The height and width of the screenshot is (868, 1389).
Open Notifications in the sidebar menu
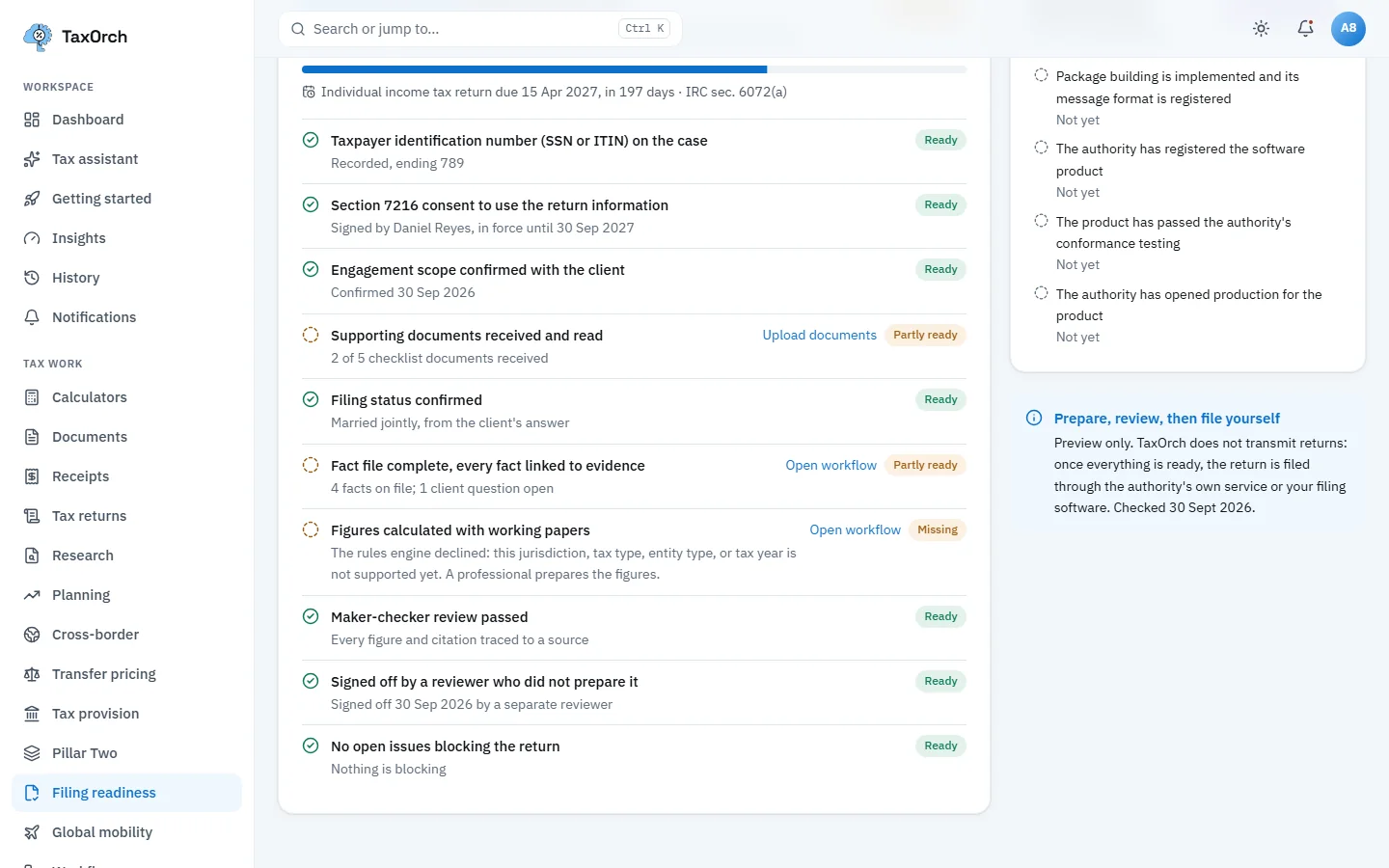(126, 317)
